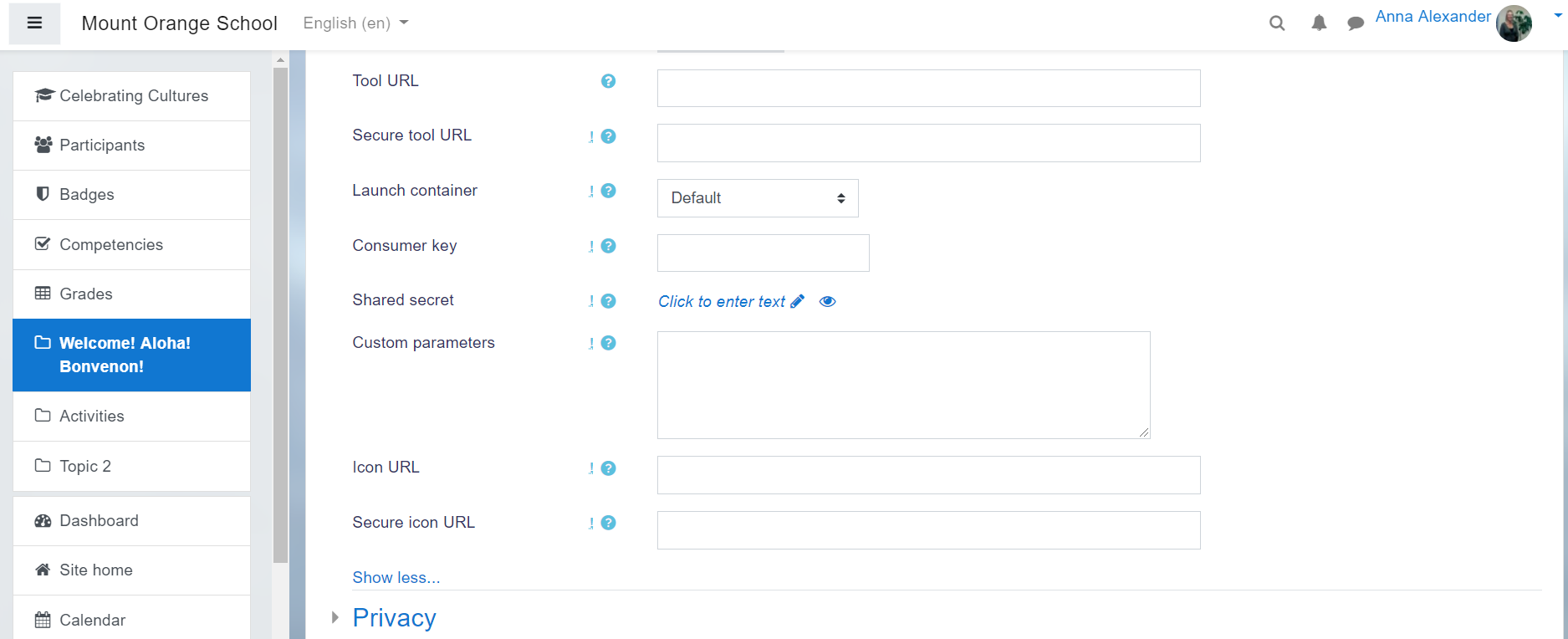Open Anna Alexander's user profile link
1568x639 pixels.
point(1433,17)
